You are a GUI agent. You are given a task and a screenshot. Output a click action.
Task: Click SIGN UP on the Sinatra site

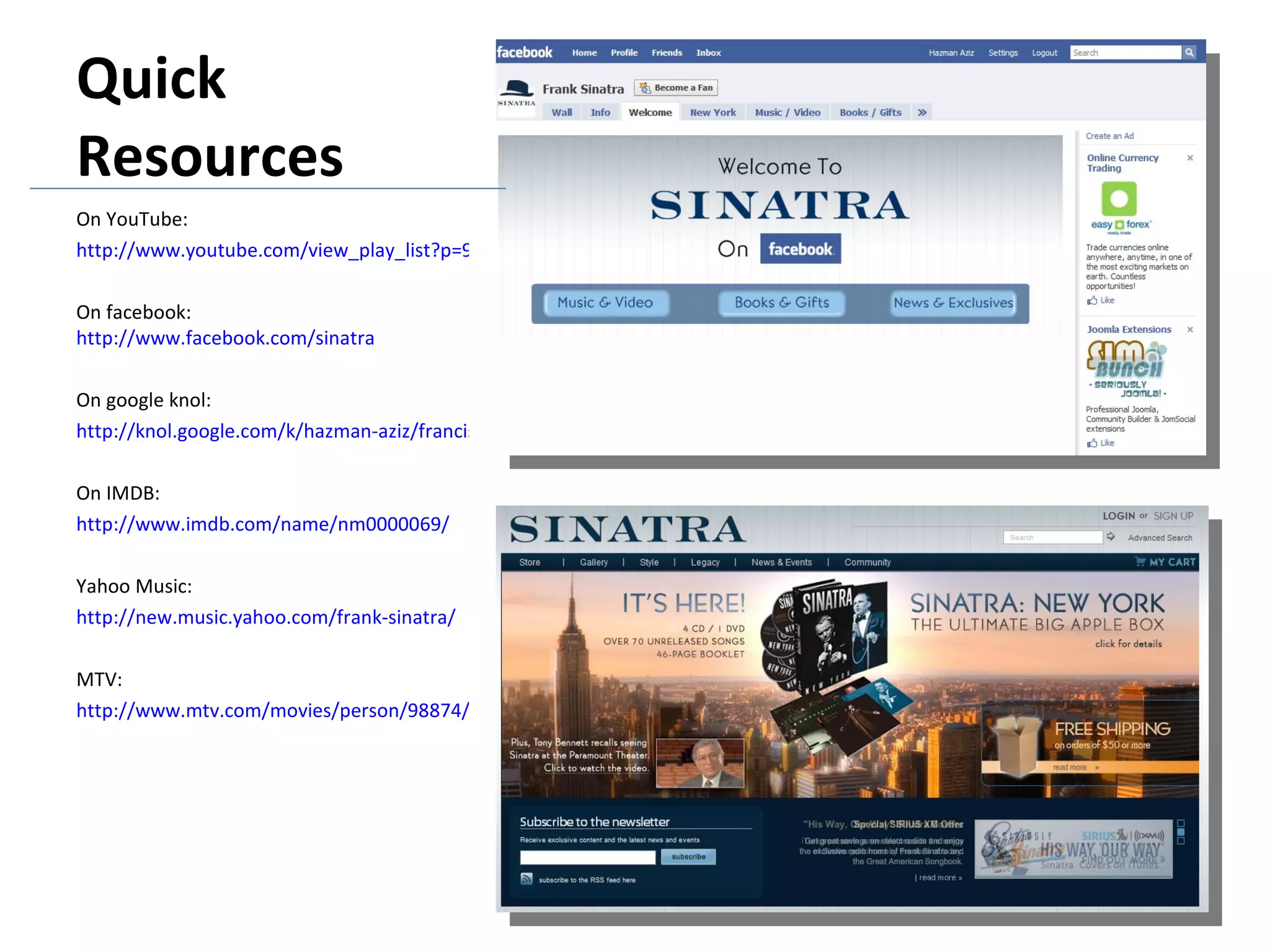click(1173, 516)
